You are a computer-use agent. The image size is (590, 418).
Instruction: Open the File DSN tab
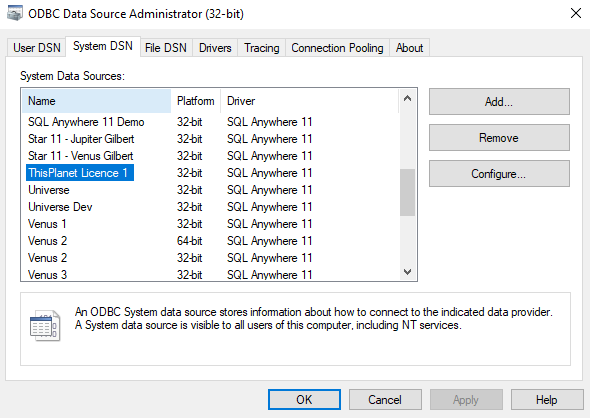[166, 48]
